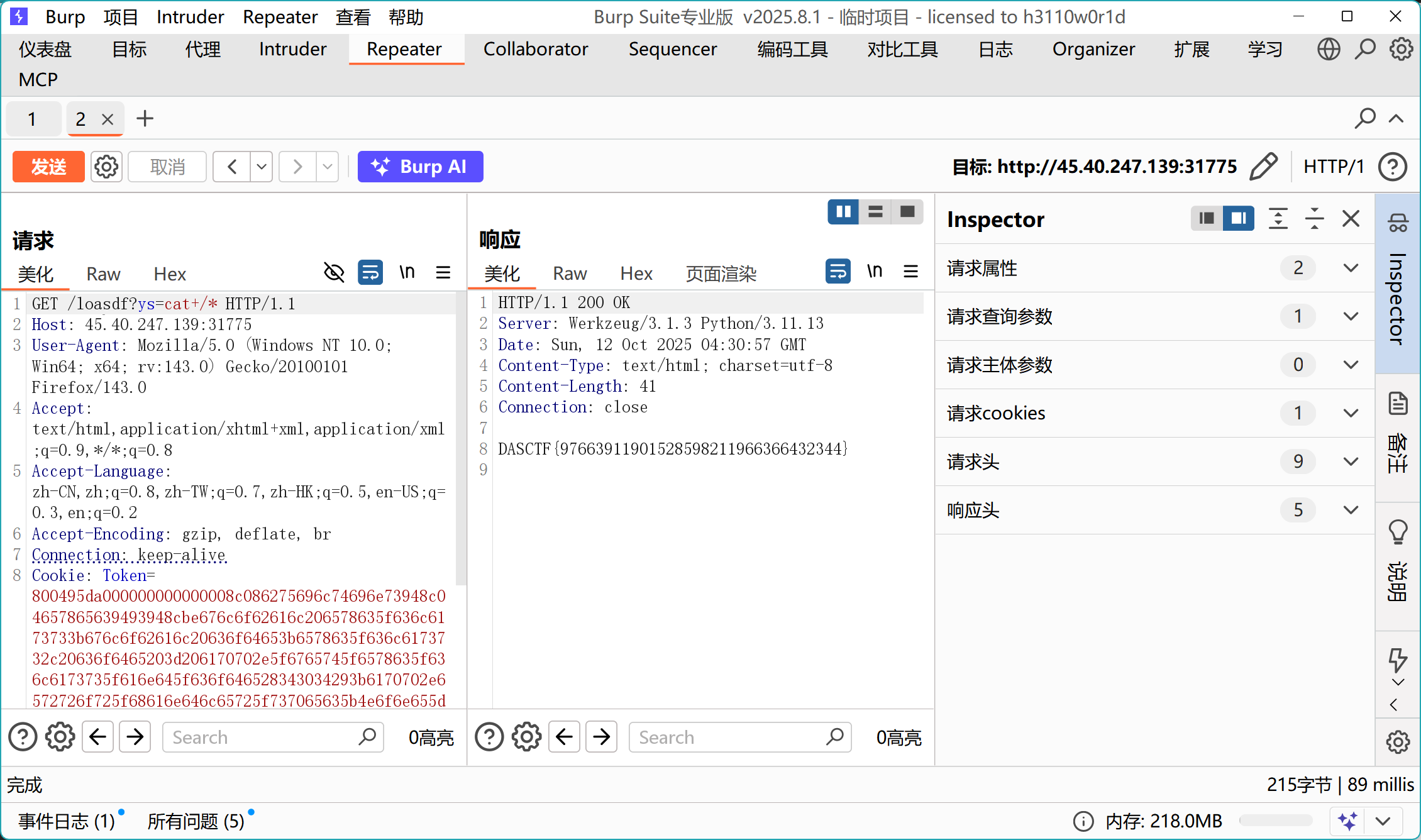Add a new Repeater tab with plus
Image resolution: width=1421 pixels, height=840 pixels.
(145, 119)
